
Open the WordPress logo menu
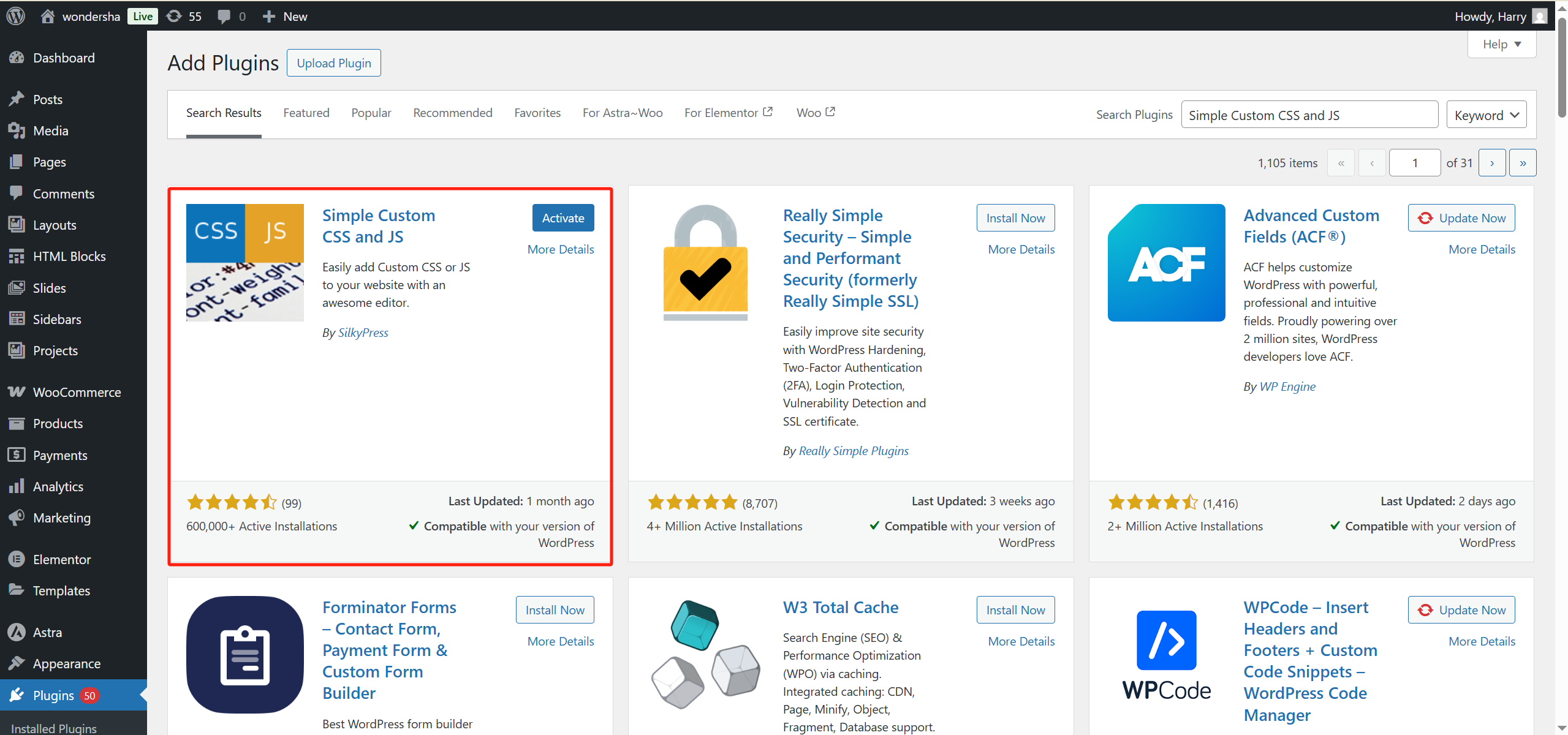[x=15, y=16]
